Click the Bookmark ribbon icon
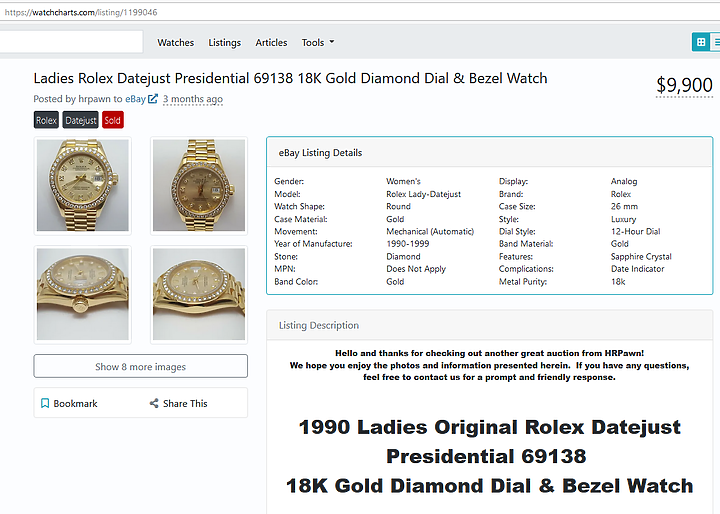The height and width of the screenshot is (514, 720). pos(45,403)
